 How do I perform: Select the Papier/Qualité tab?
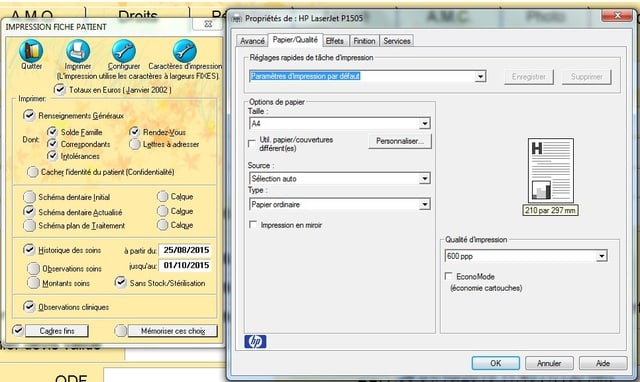click(295, 40)
